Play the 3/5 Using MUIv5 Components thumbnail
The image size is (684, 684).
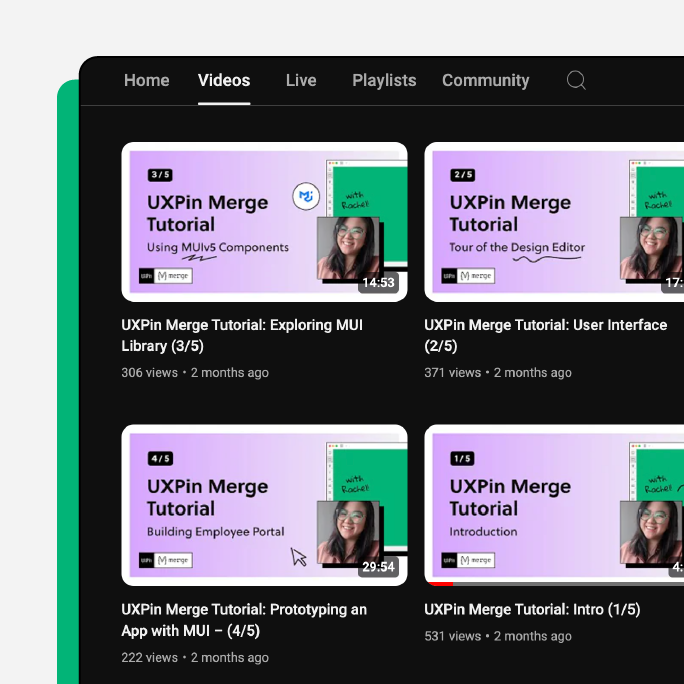(x=264, y=222)
